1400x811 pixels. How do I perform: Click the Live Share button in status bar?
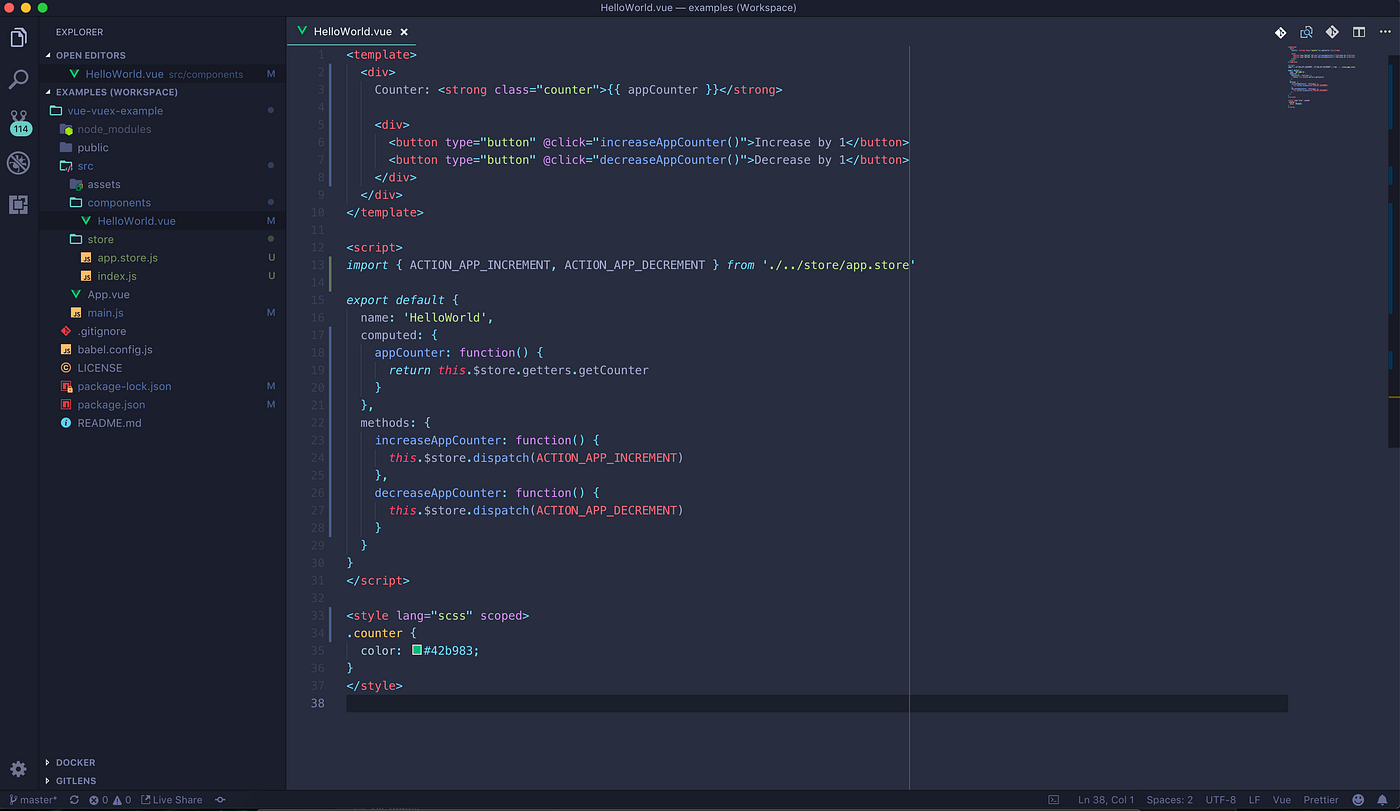point(172,799)
